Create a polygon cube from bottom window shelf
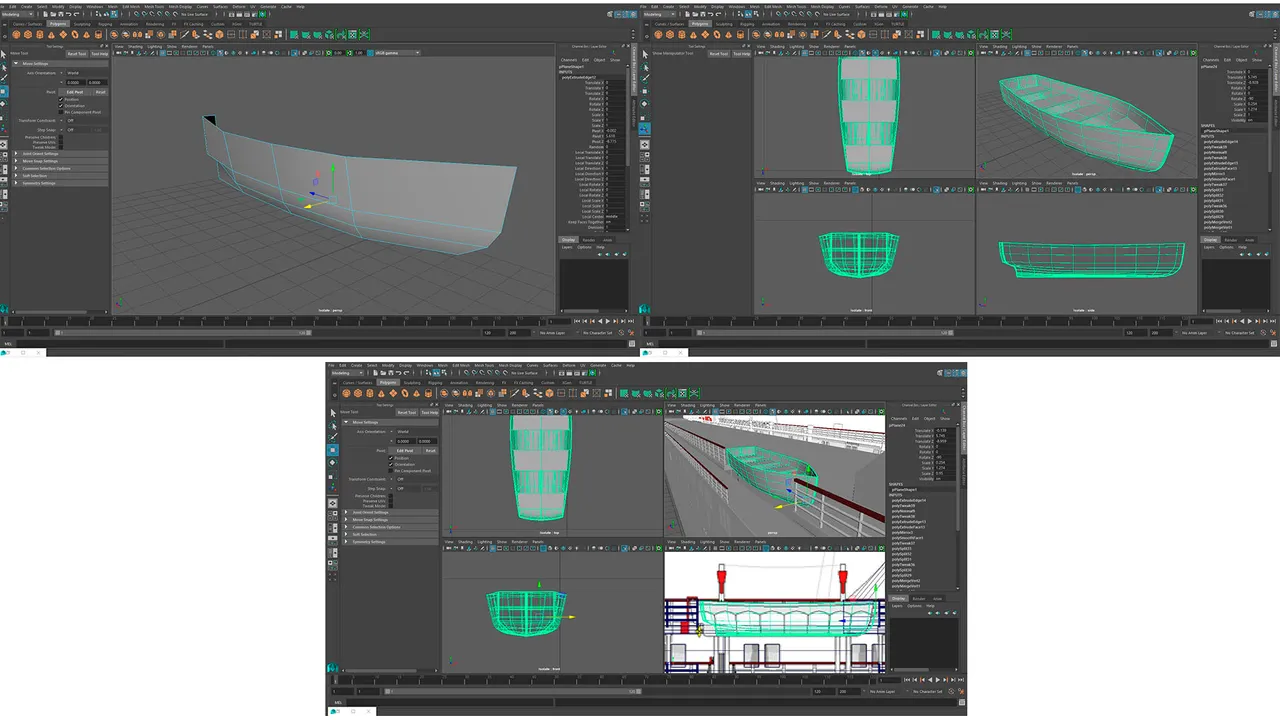The width and height of the screenshot is (1280, 720). click(358, 393)
